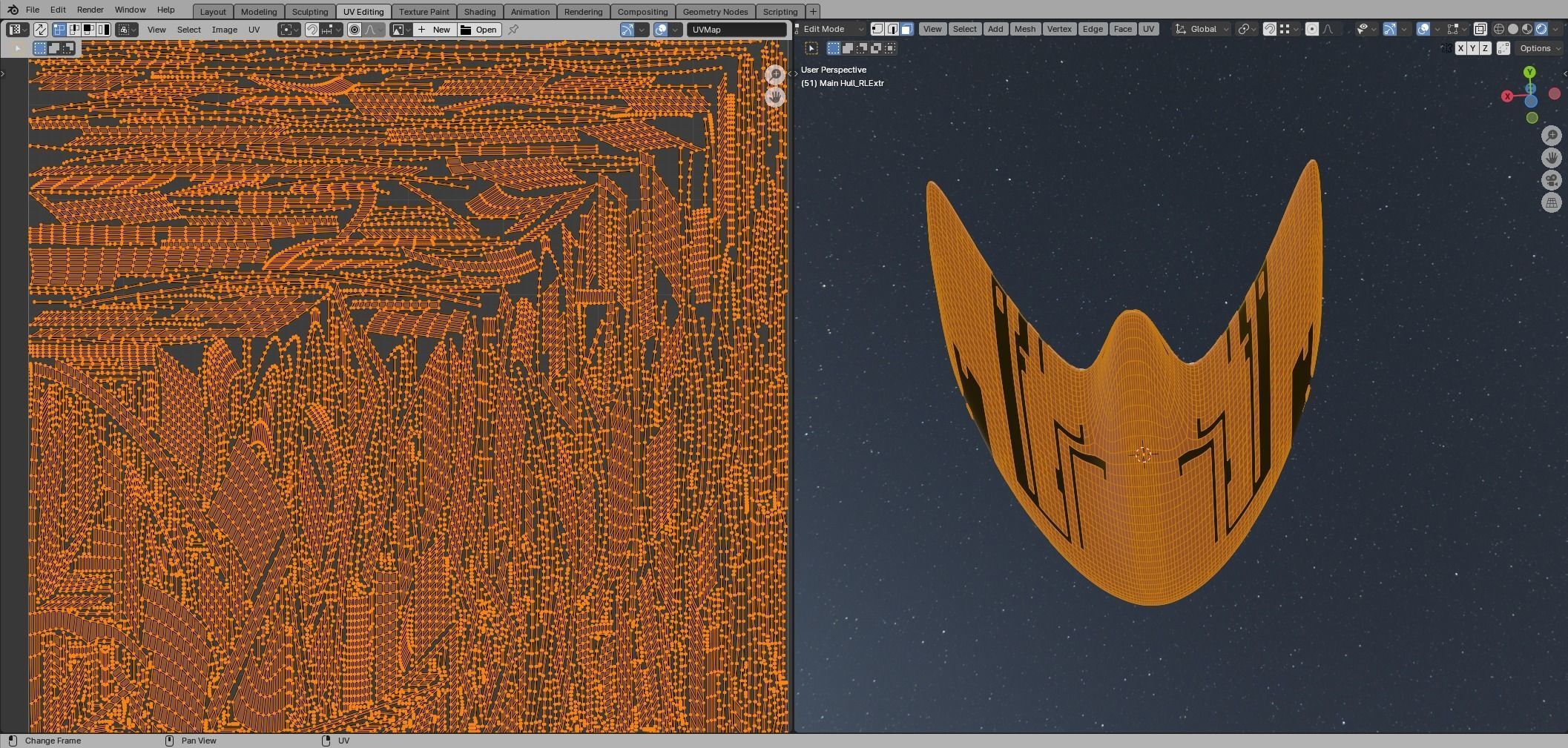Image resolution: width=1568 pixels, height=748 pixels.
Task: Switch to solid viewport shading
Action: point(1513,29)
